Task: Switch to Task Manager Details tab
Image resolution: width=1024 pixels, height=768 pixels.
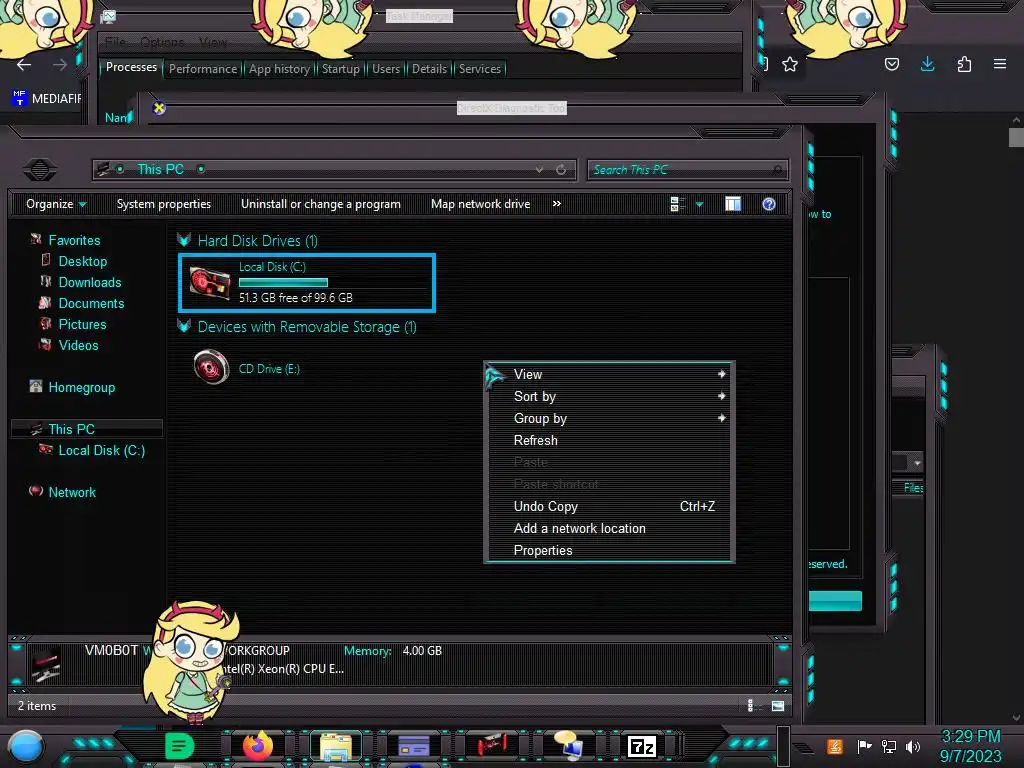Action: point(429,69)
